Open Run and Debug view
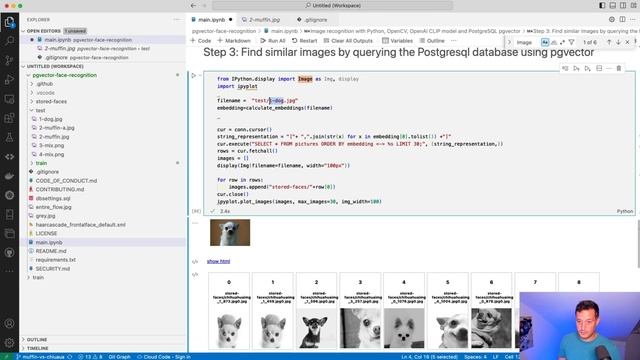The height and width of the screenshot is (360, 640). click(9, 80)
